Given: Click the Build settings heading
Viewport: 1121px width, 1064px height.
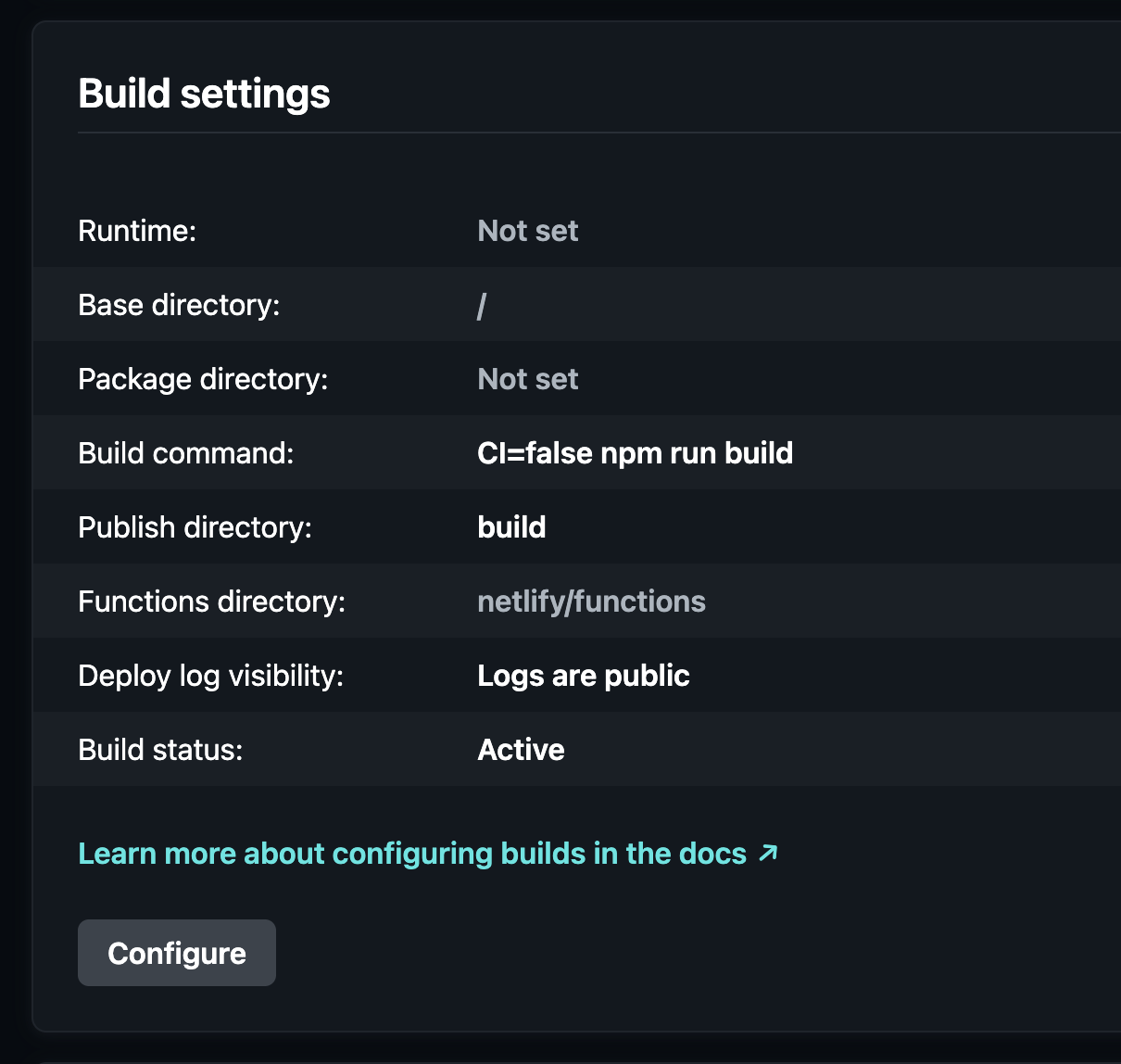Looking at the screenshot, I should coord(204,94).
